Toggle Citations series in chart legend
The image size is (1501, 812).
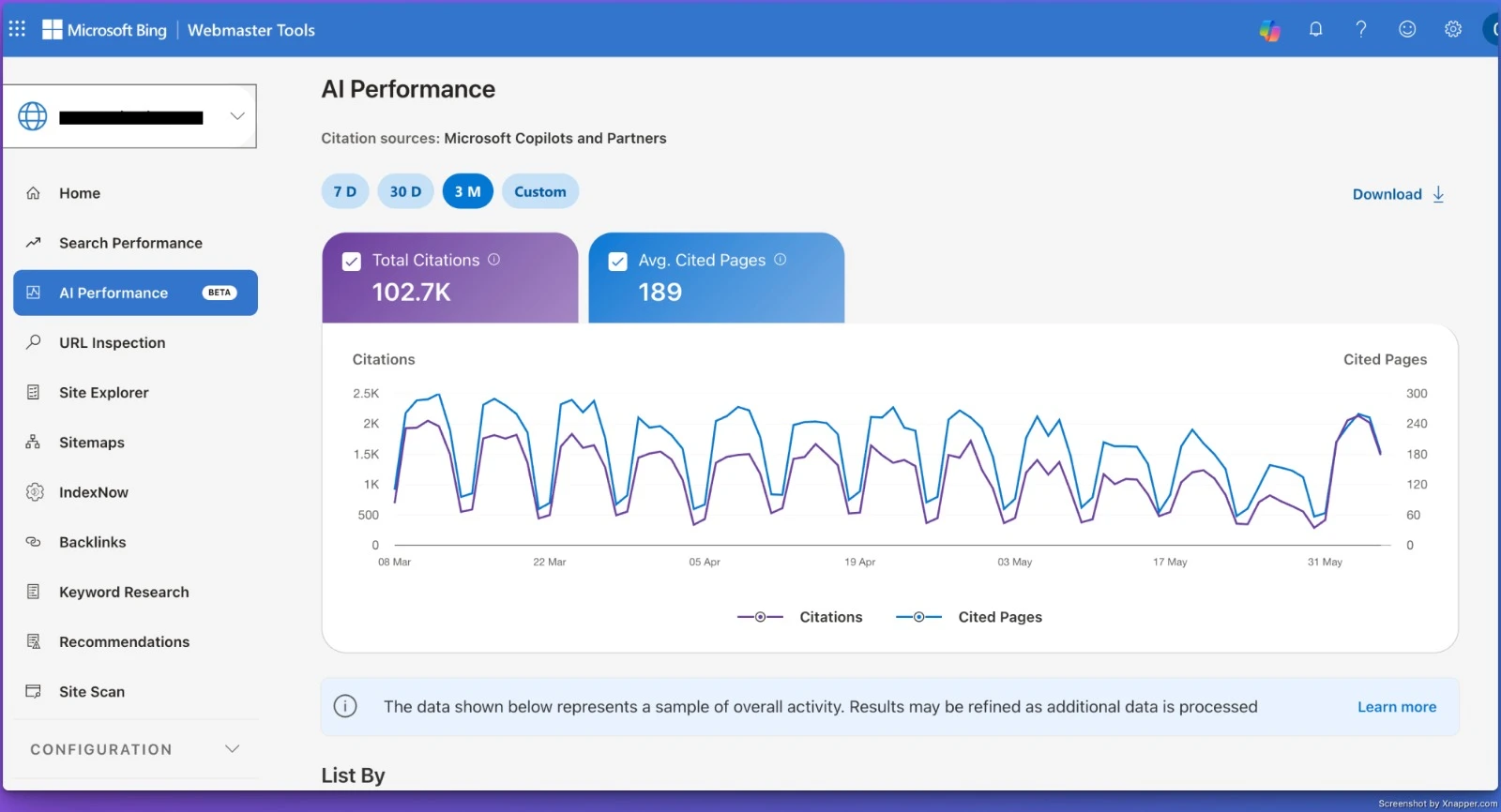click(799, 617)
